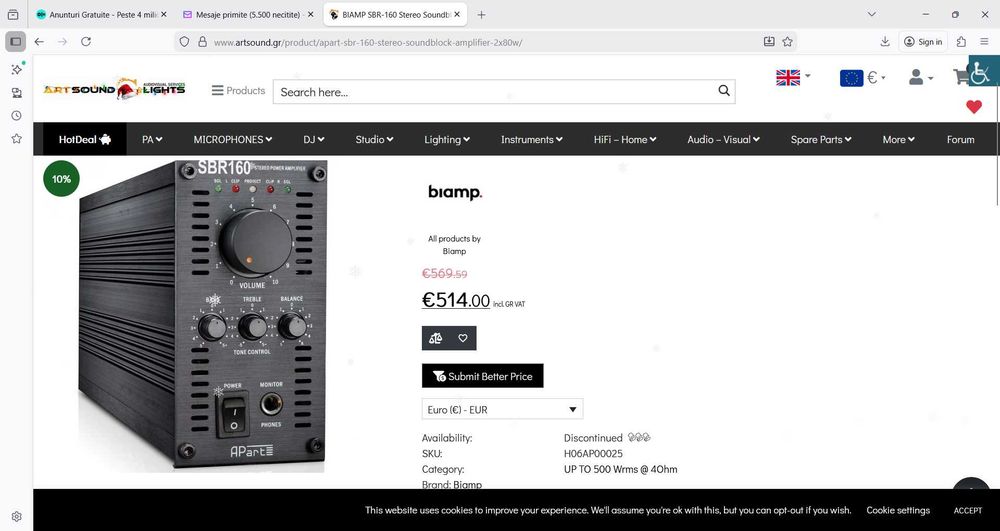This screenshot has height=531, width=1000.
Task: Open the new tab plus button
Action: (x=482, y=15)
